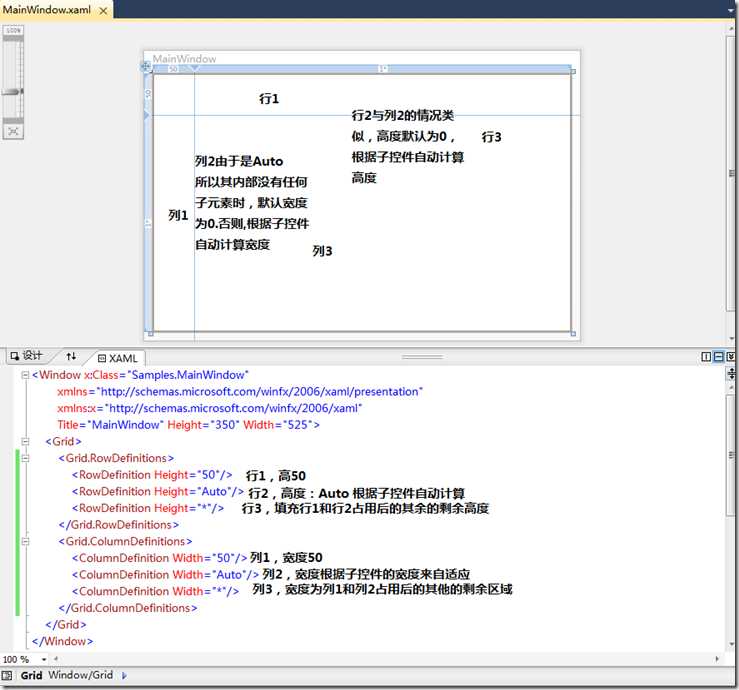Viewport: 739px width, 690px height.
Task: Click the splitter grip between design and XAML
Action: [x=422, y=357]
